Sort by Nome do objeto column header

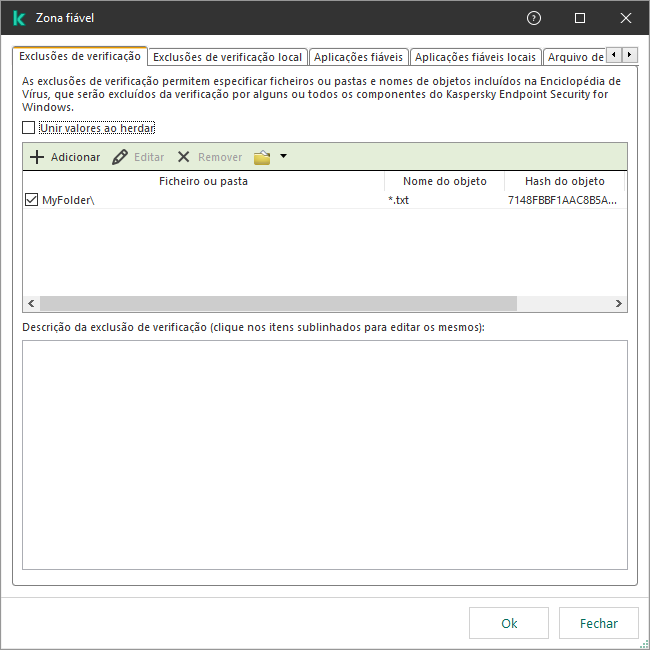[x=444, y=181]
